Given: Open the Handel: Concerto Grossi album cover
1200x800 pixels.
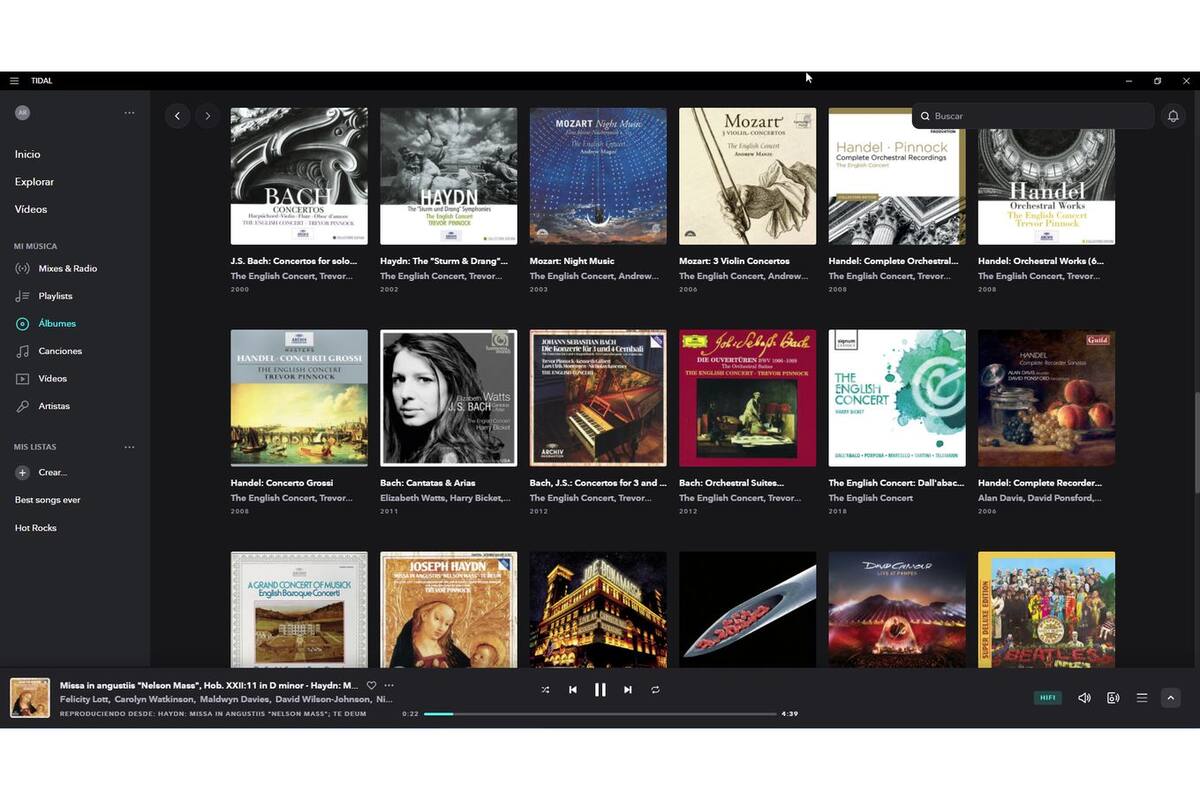Looking at the screenshot, I should (x=298, y=397).
